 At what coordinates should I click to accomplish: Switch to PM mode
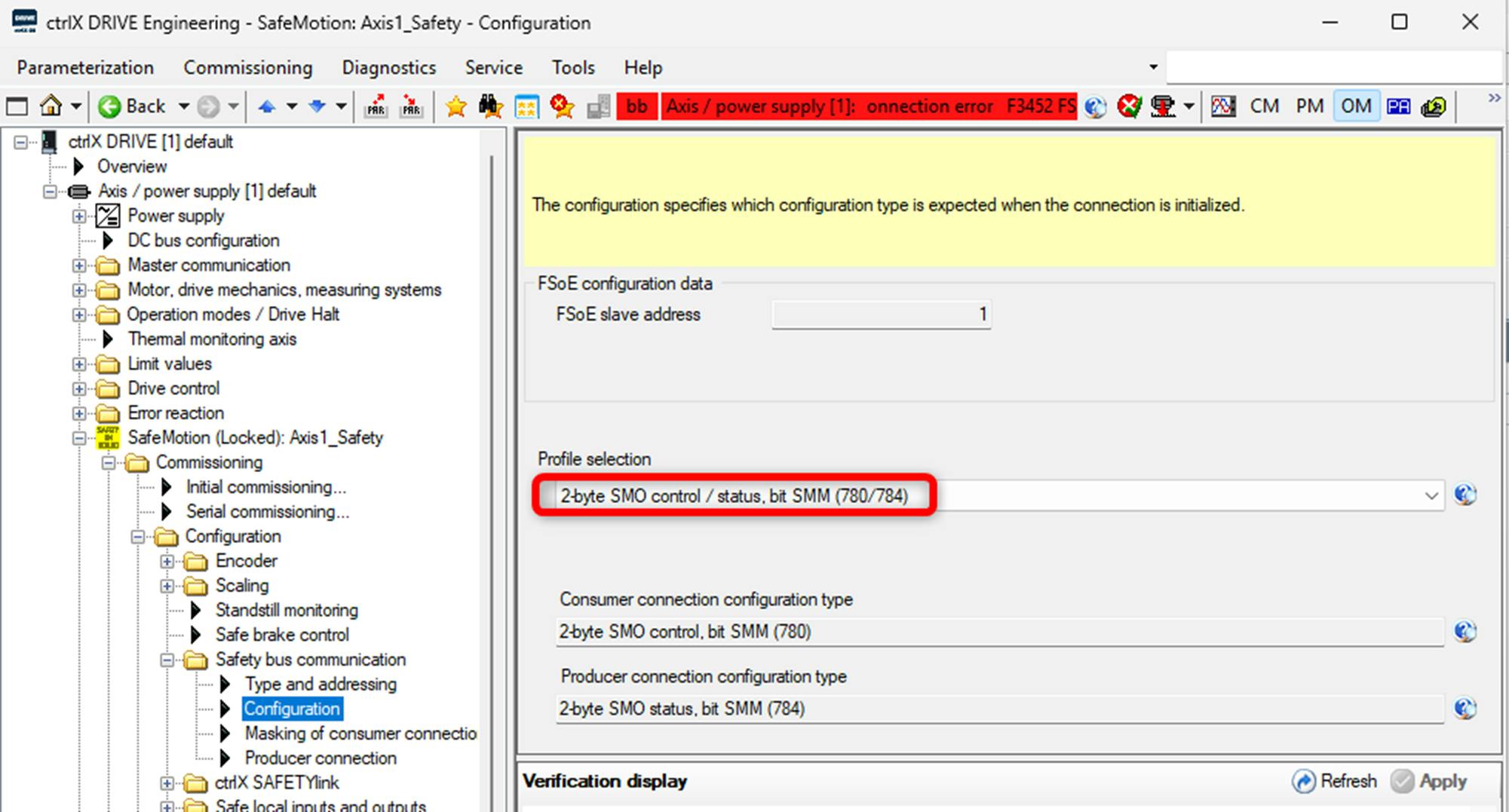1309,106
